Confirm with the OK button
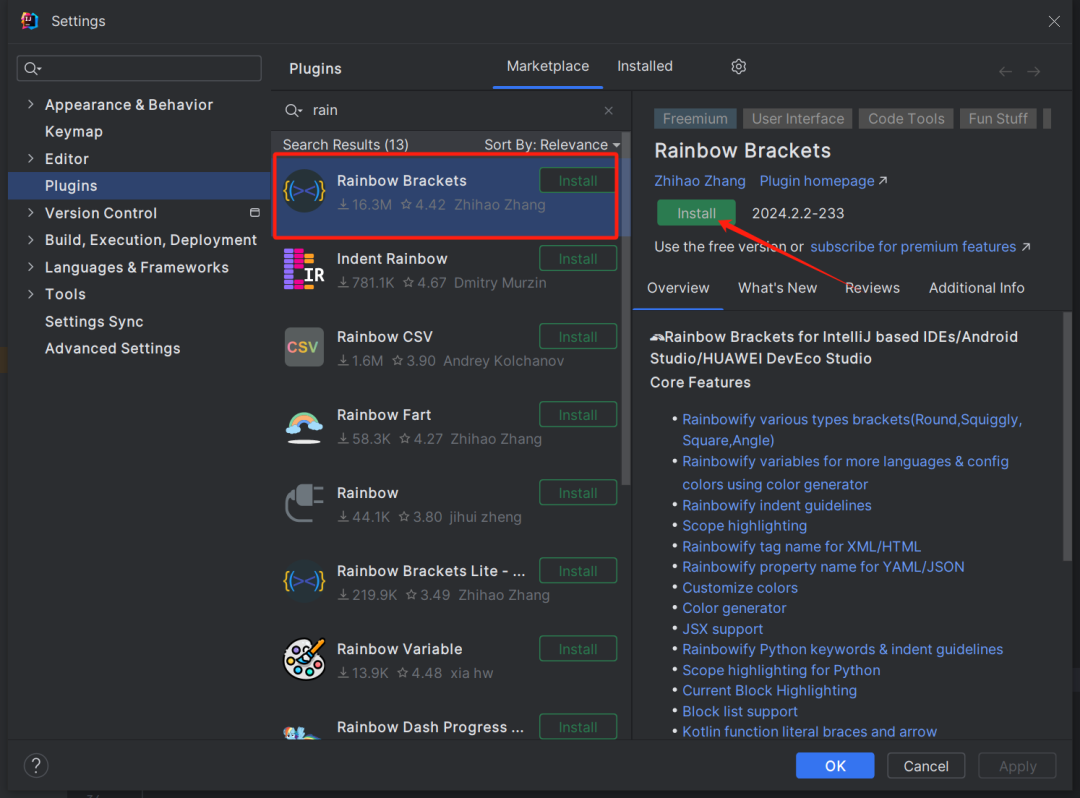The image size is (1080, 798). click(x=835, y=766)
